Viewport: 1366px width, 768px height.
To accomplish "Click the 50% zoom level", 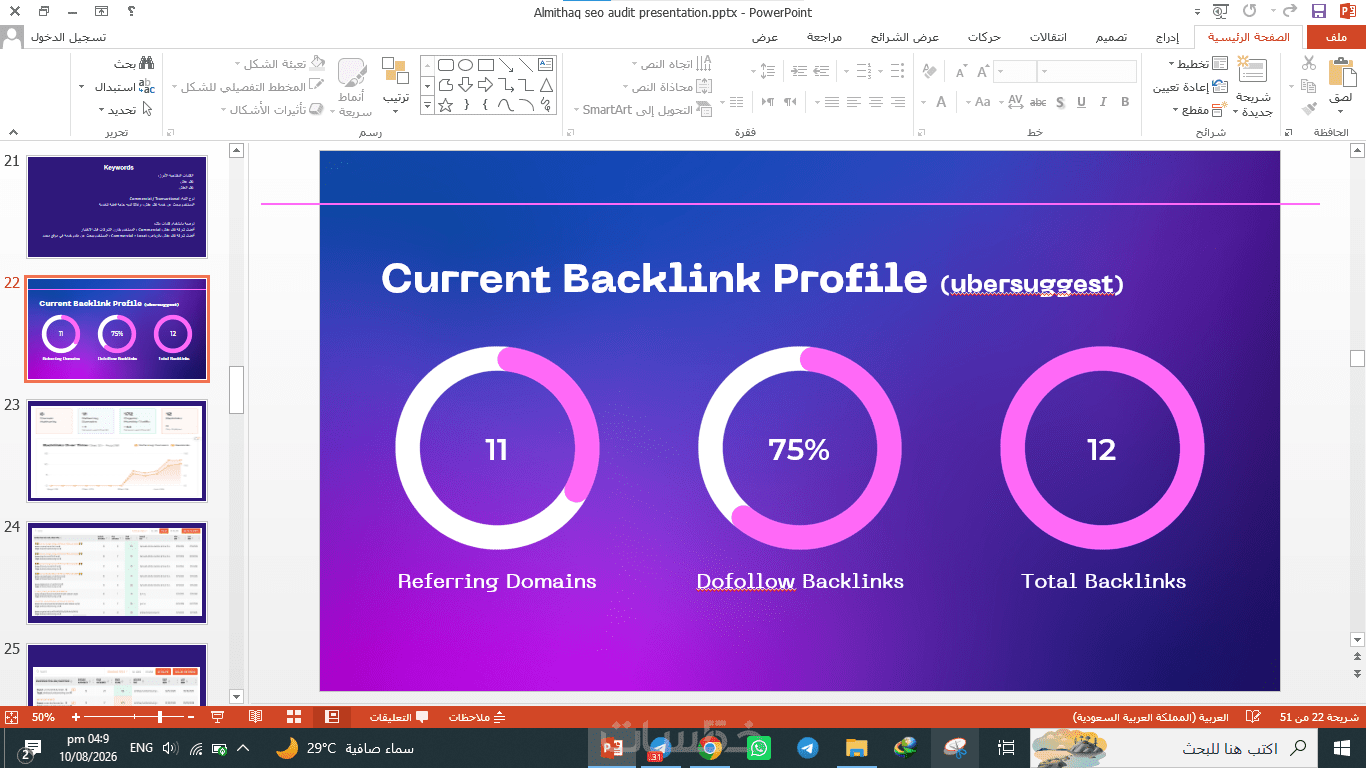I will (x=43, y=717).
